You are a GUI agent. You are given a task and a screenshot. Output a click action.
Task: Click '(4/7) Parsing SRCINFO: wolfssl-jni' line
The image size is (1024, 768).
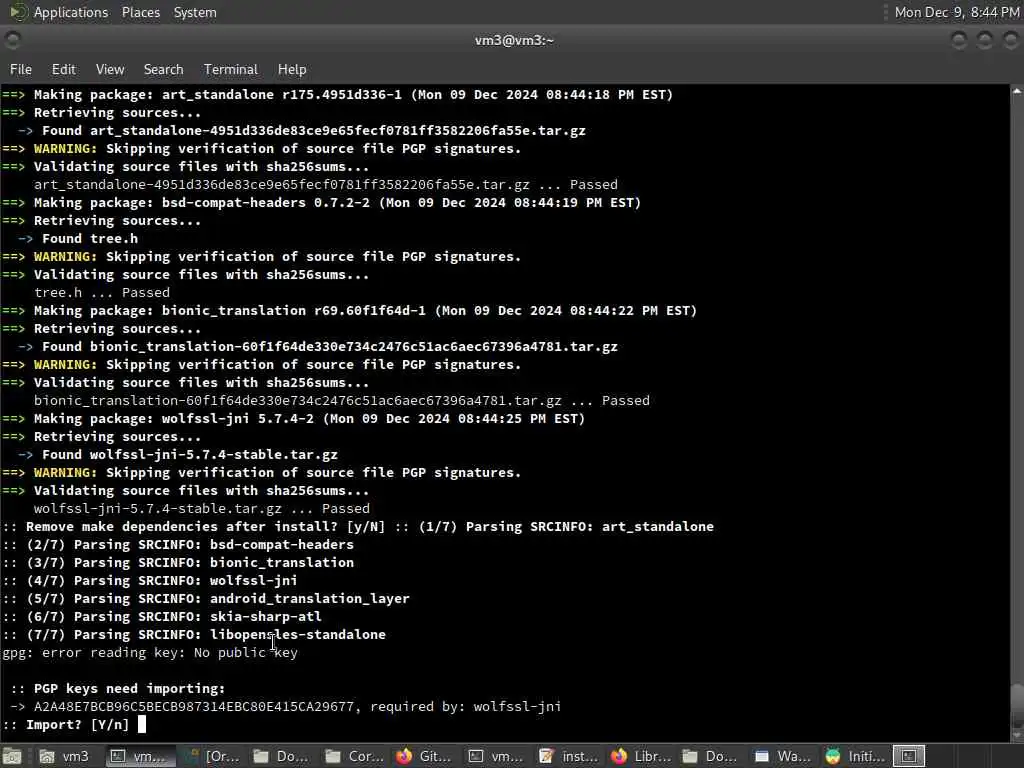150,581
